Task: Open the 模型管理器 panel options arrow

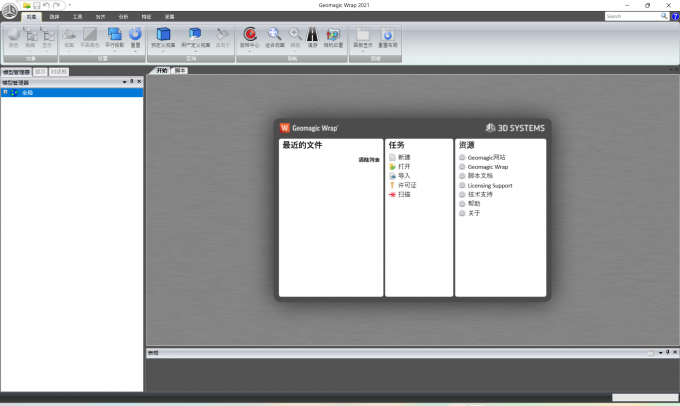Action: [124, 82]
